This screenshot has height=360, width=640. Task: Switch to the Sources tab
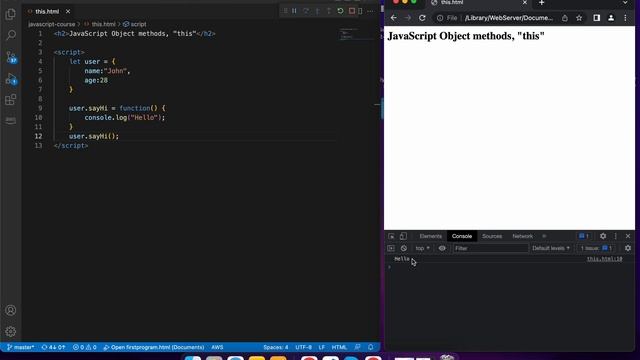point(492,236)
